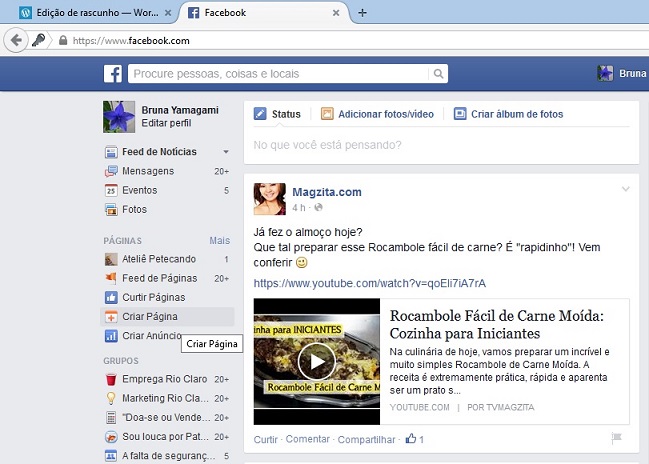Click the Magzita profile photo thumbnail
The image size is (649, 464).
point(269,199)
